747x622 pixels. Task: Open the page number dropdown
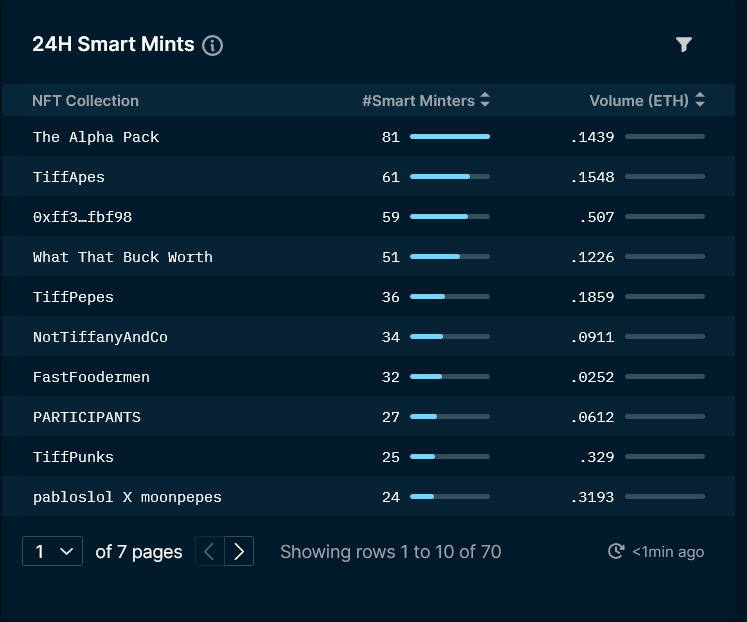pyautogui.click(x=52, y=551)
